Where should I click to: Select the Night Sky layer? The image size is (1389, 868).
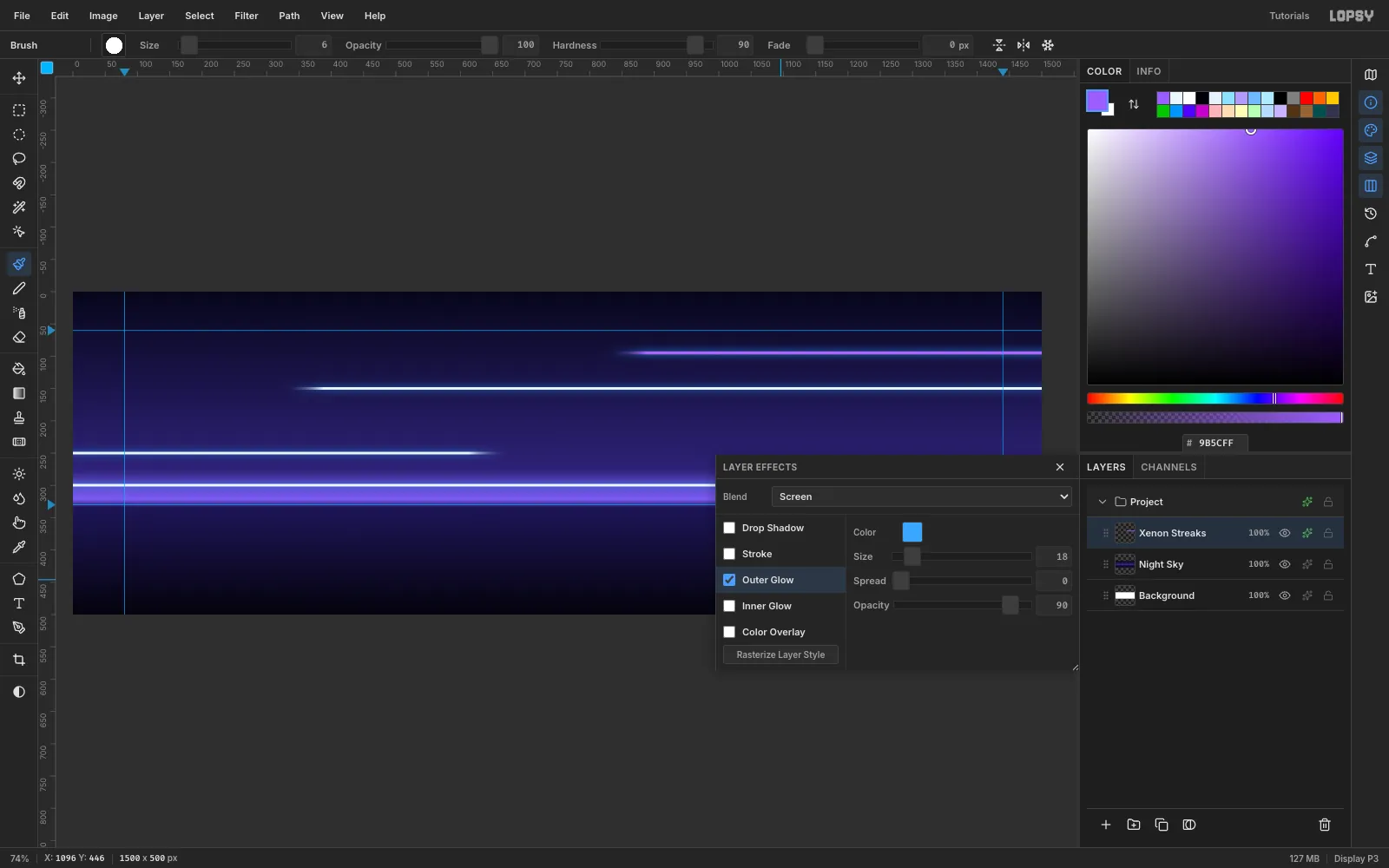tap(1215, 564)
